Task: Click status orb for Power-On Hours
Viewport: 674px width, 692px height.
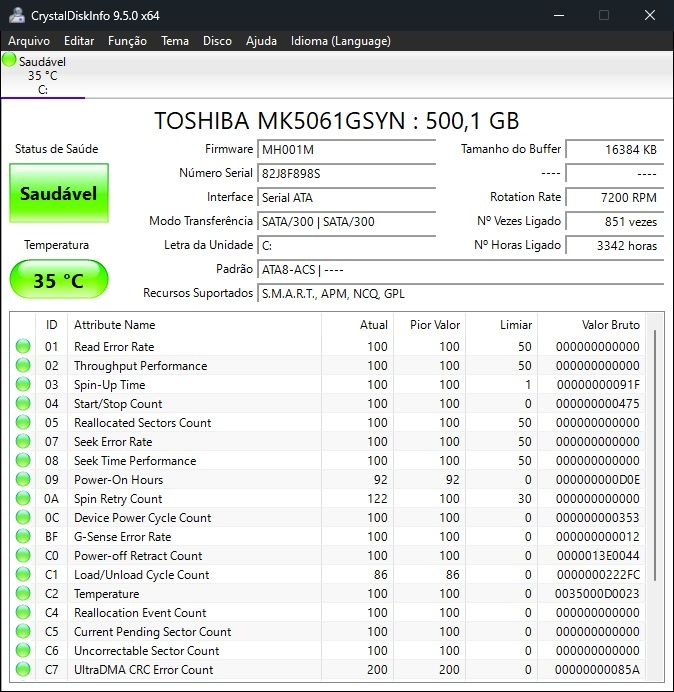Action: click(x=23, y=479)
